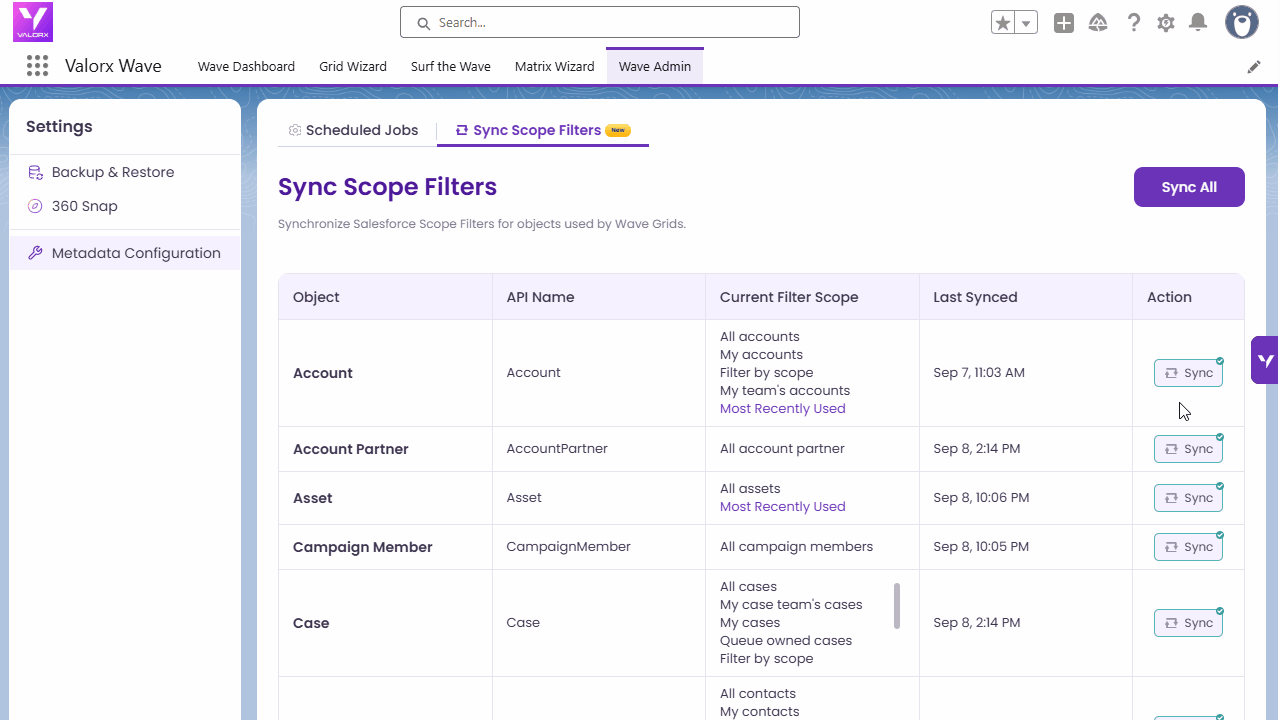Image resolution: width=1280 pixels, height=720 pixels.
Task: Select 360 Snap in the sidebar
Action: 85,206
